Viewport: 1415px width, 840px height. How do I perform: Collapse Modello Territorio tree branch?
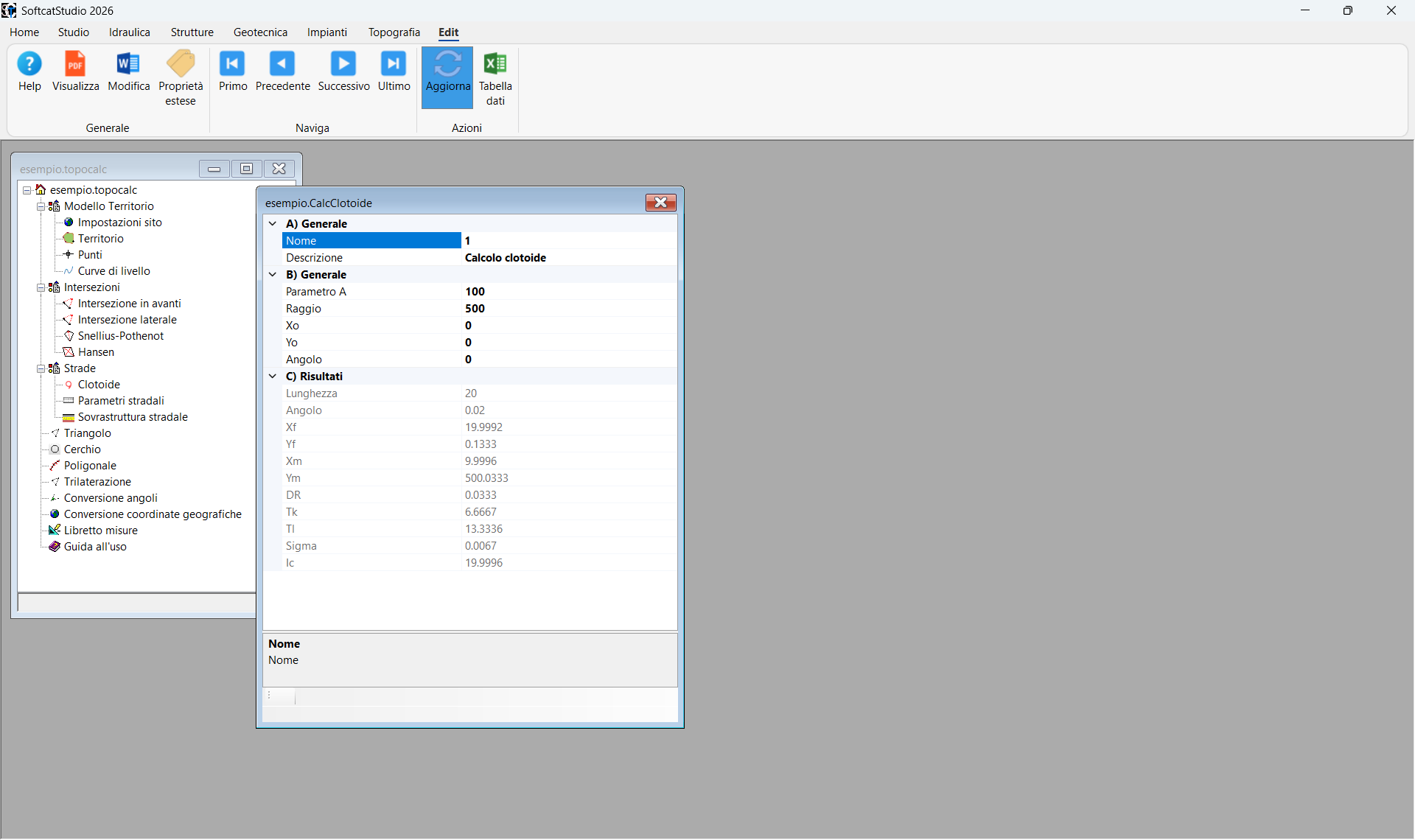(41, 206)
